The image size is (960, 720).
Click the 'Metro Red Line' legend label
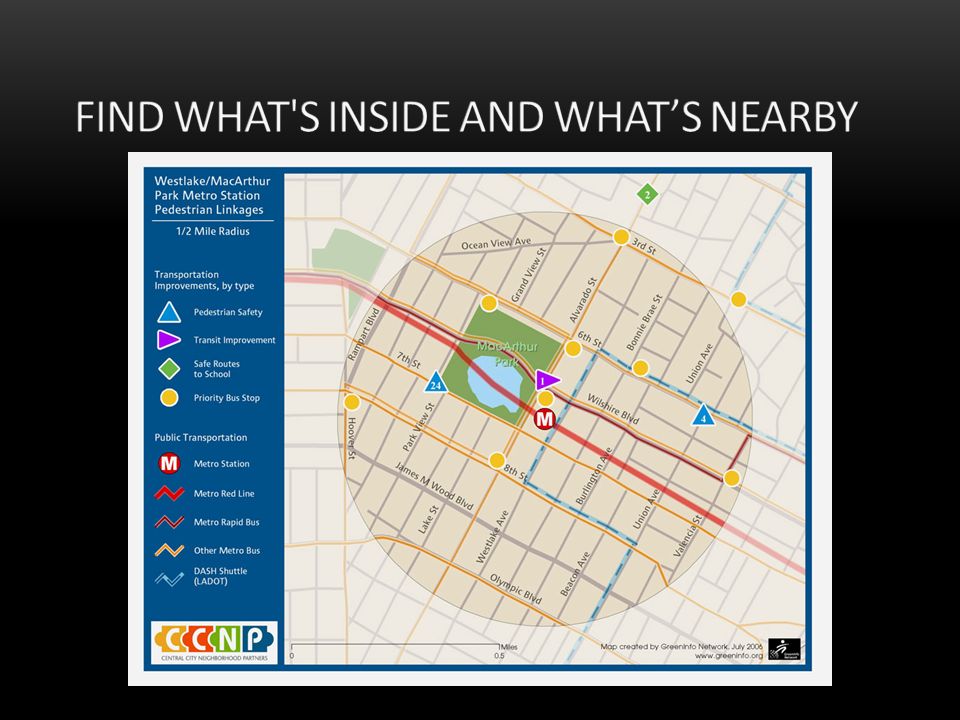[224, 493]
